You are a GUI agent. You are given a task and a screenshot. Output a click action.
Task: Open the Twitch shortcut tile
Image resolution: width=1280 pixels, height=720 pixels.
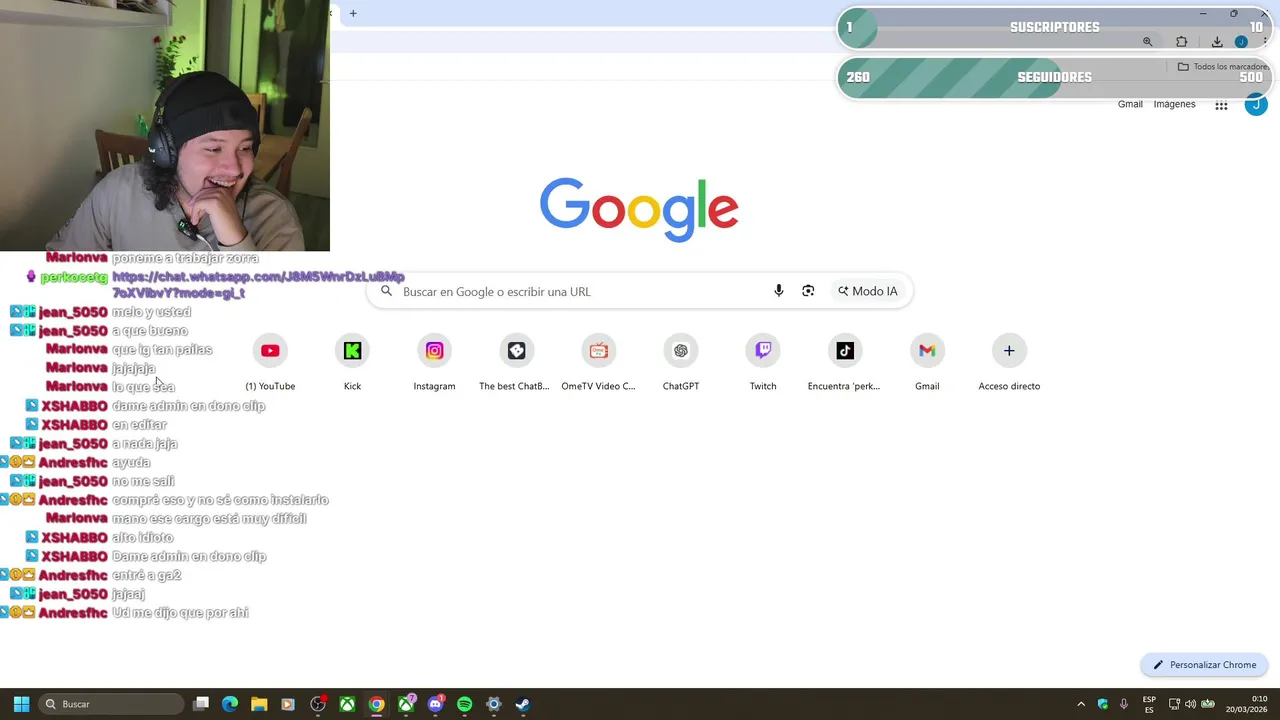(x=763, y=363)
